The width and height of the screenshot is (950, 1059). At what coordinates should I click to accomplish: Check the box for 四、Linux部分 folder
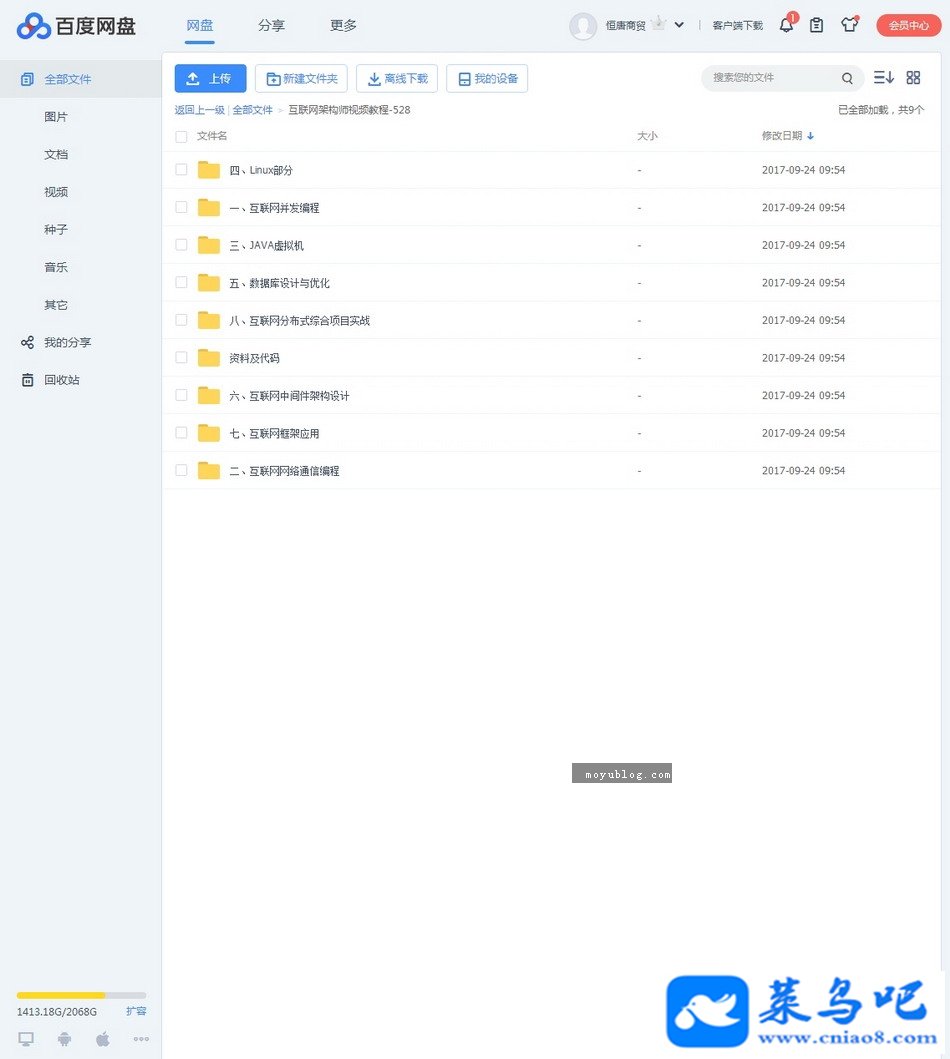tap(181, 170)
